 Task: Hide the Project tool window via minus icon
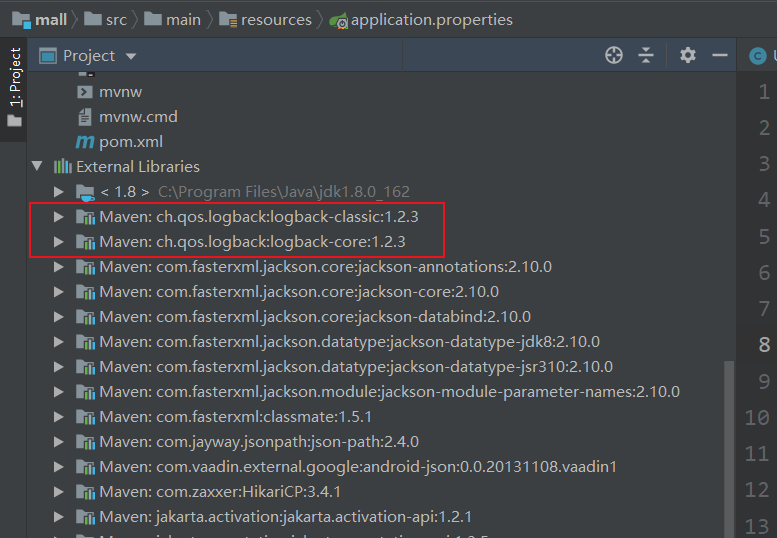coord(720,55)
